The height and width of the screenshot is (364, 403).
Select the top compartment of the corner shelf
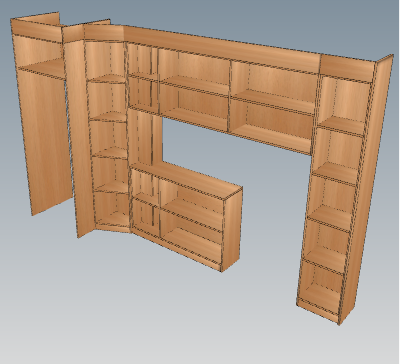pos(106,60)
